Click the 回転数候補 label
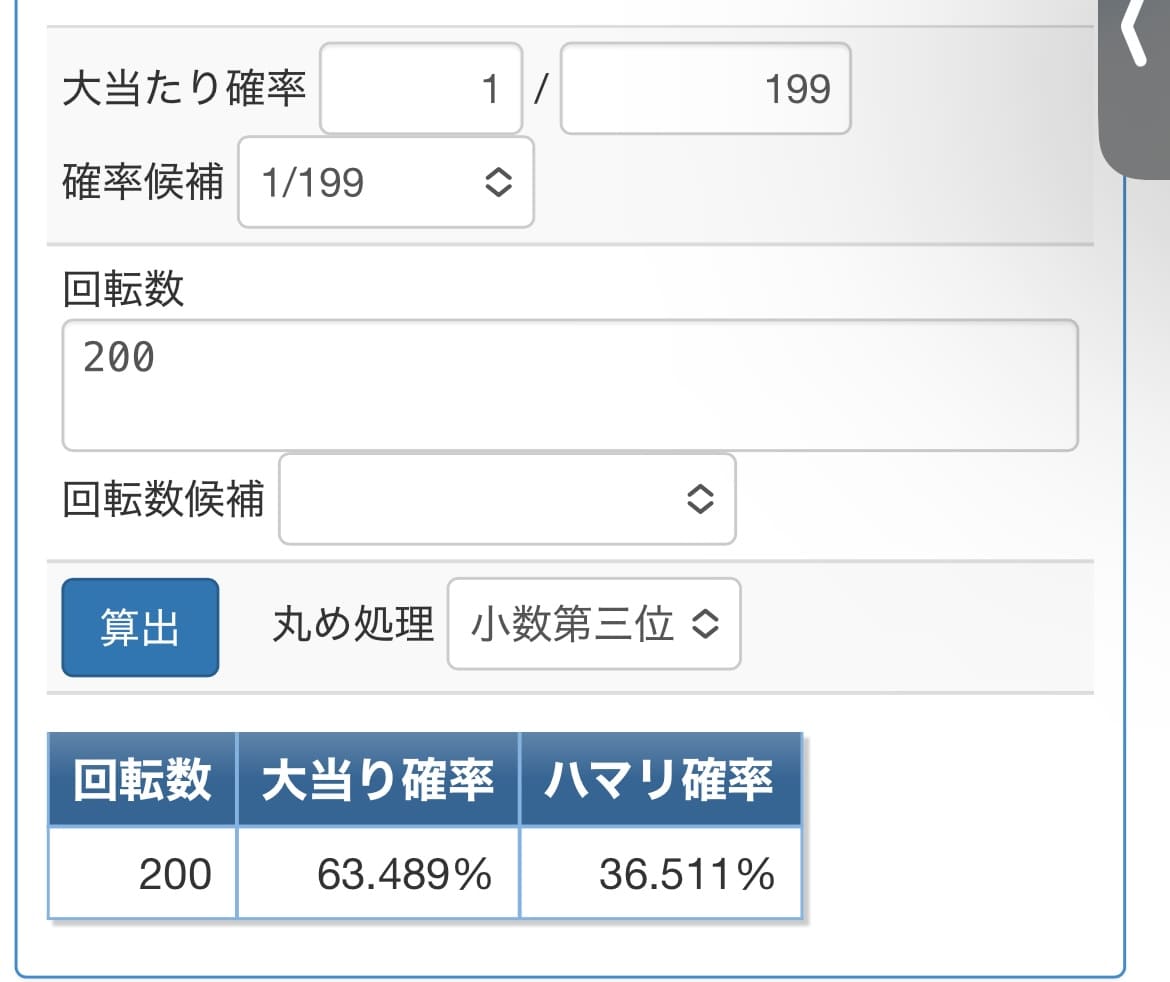Image resolution: width=1170 pixels, height=982 pixels. coord(163,499)
